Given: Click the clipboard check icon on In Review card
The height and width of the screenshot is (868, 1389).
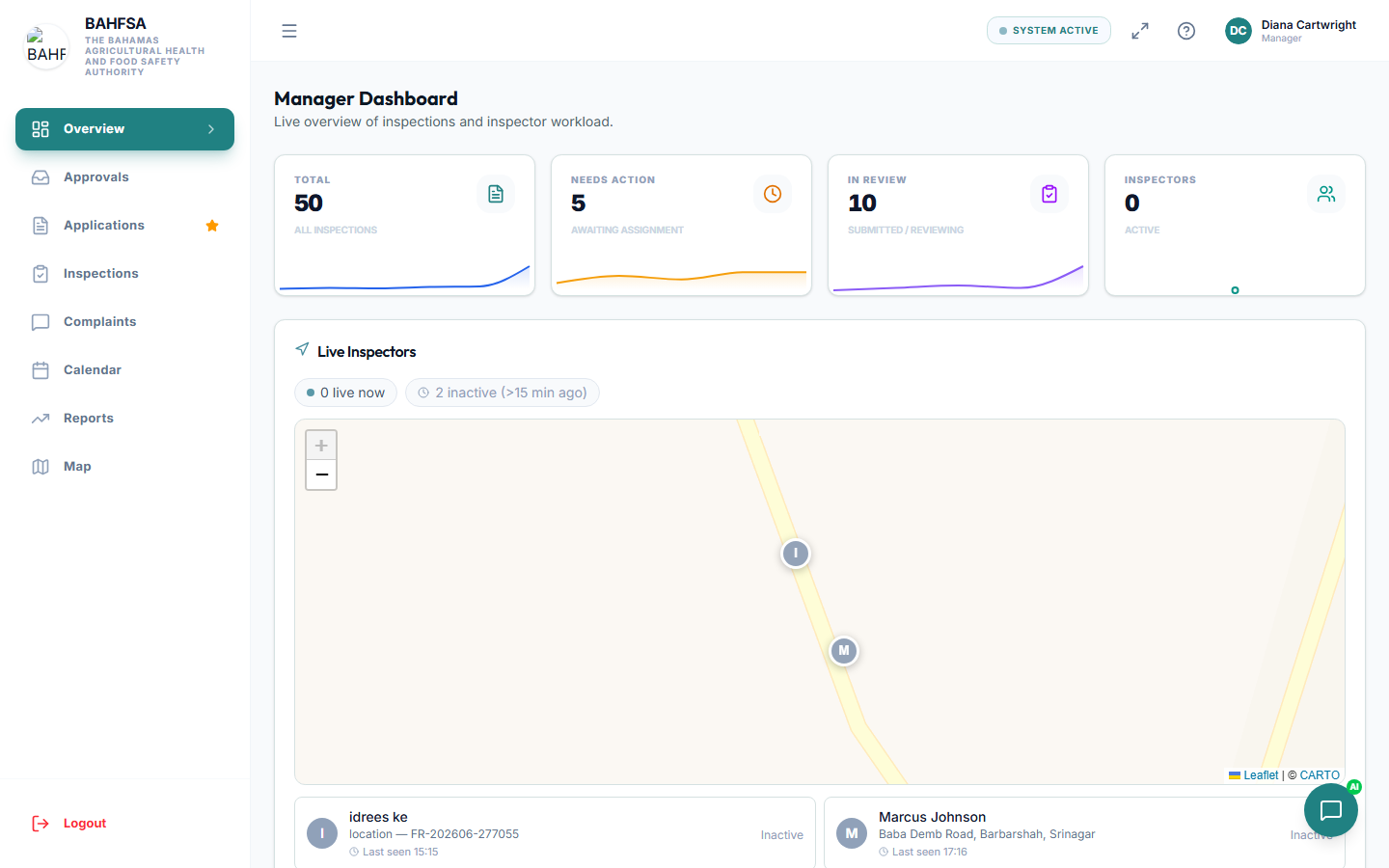Looking at the screenshot, I should coord(1049,194).
